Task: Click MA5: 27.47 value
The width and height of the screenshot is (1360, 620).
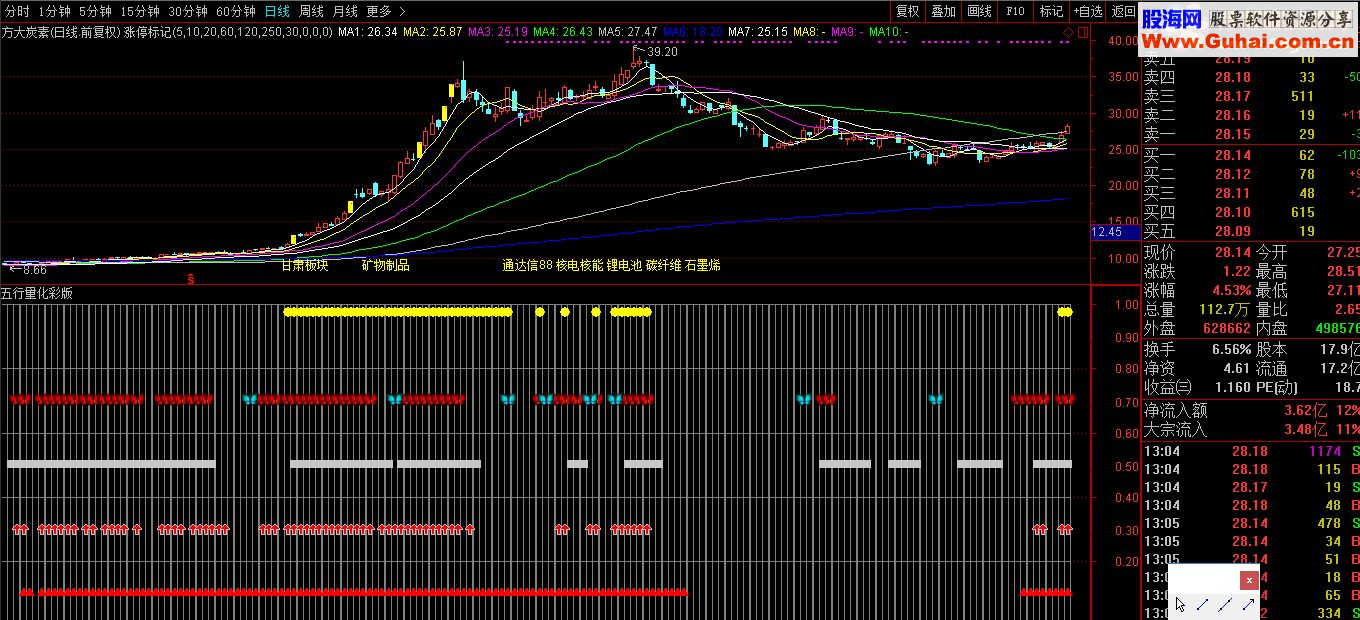Action: 628,32
